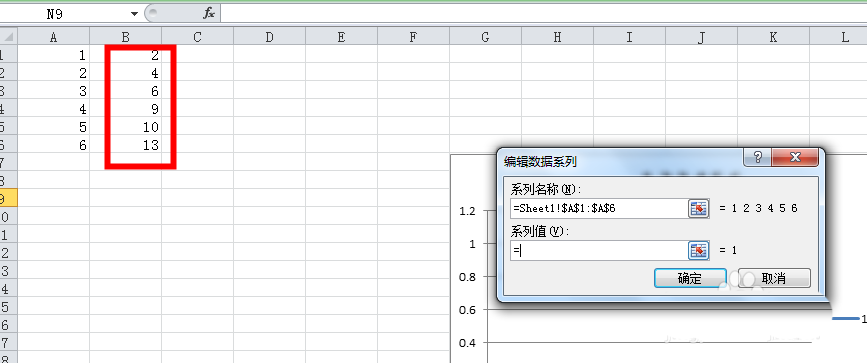
Task: Click the 0.6 chart axis label
Action: coord(467,310)
